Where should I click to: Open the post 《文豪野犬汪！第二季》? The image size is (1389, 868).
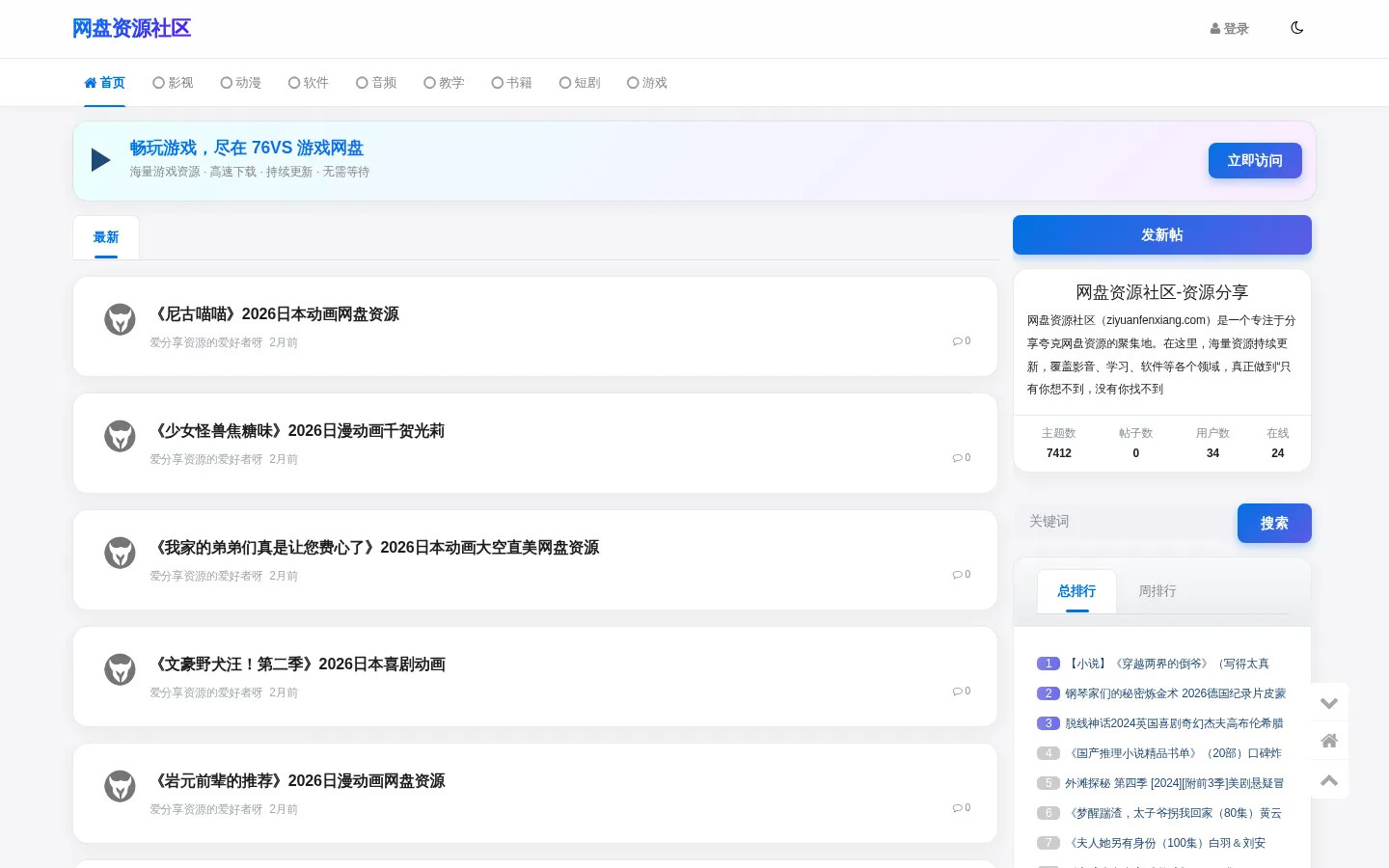(300, 665)
